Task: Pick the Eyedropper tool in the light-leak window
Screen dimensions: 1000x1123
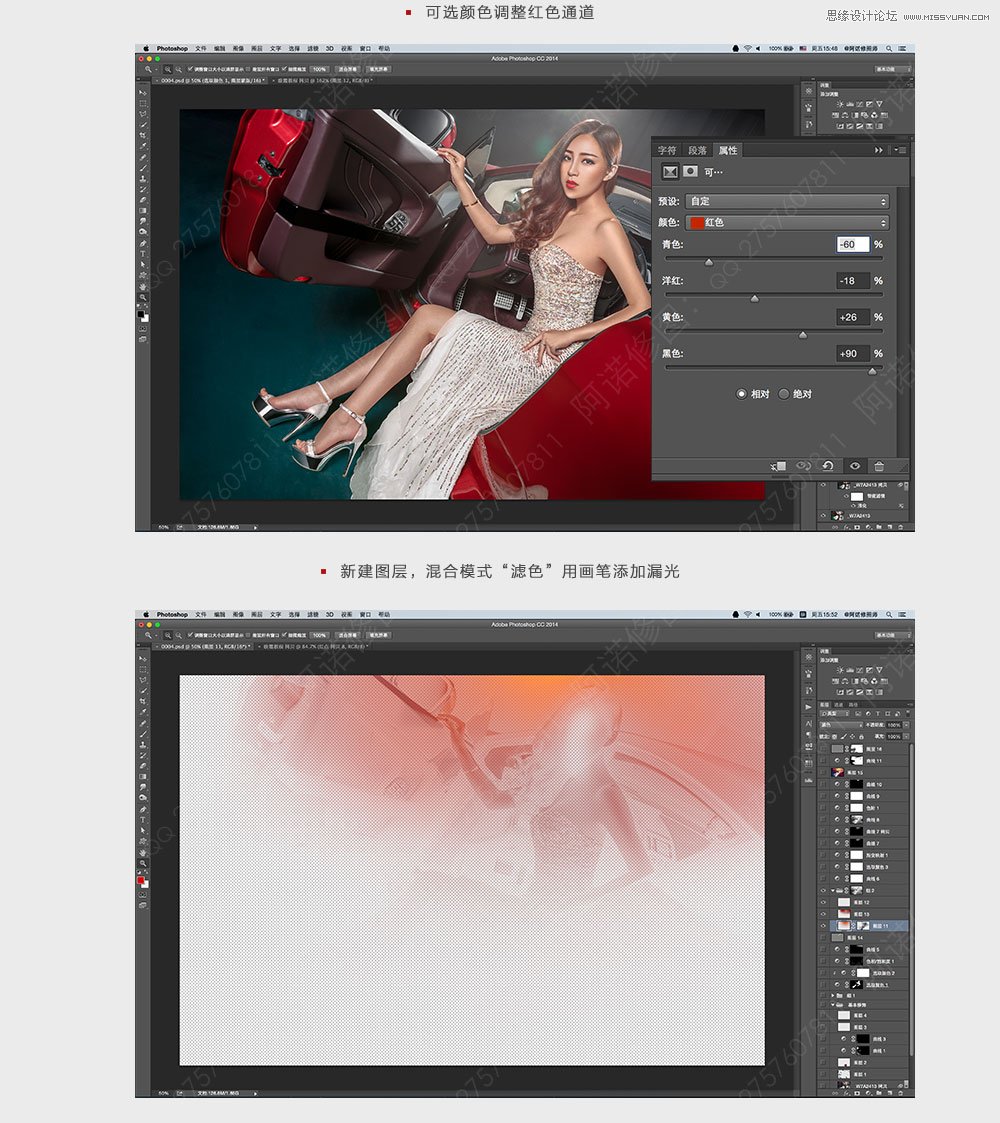Action: tap(143, 712)
